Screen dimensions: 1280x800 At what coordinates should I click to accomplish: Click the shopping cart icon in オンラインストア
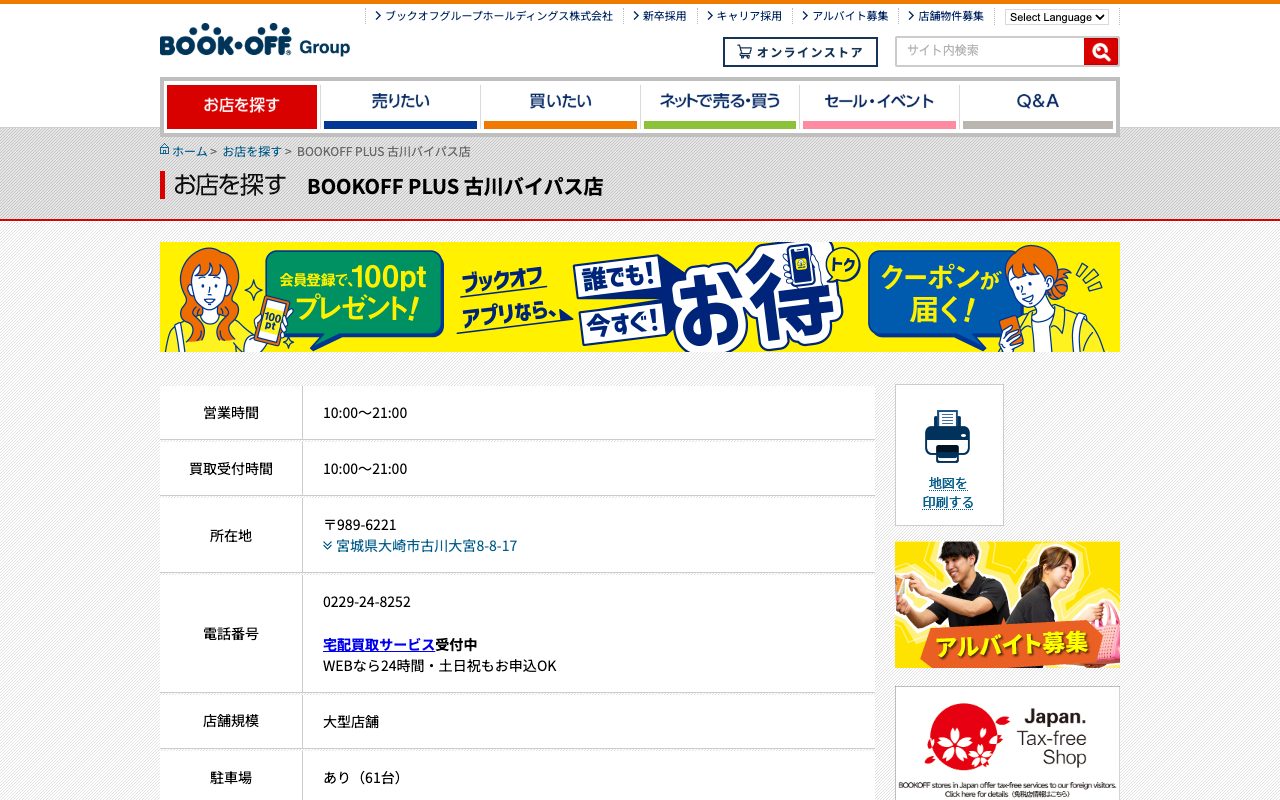tap(744, 52)
